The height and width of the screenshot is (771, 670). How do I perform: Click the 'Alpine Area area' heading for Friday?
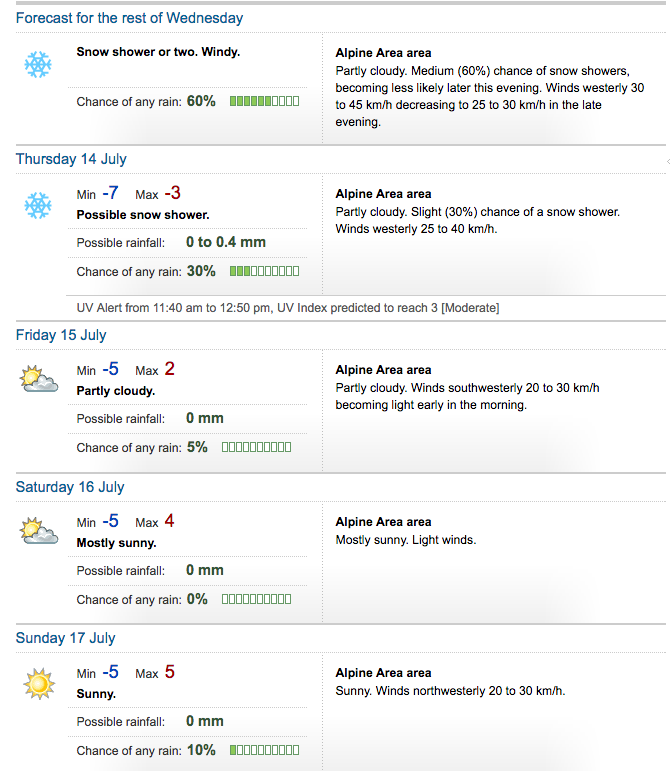pos(383,370)
